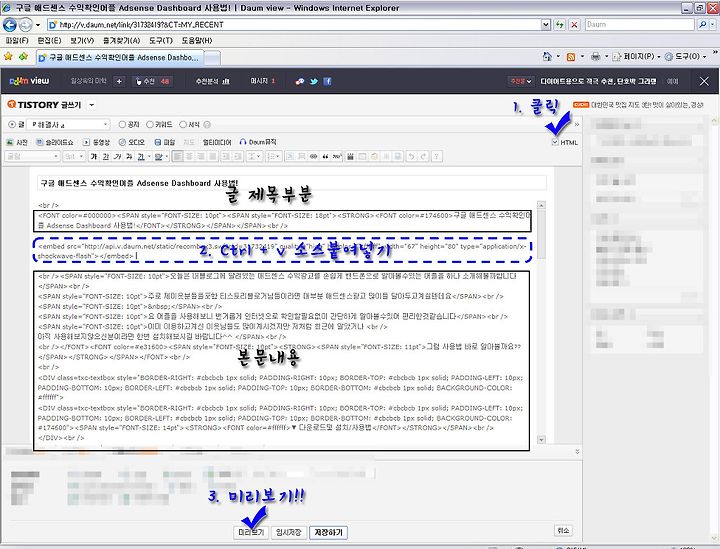
Task: Click the IE Forward navigation arrow
Action: [26, 24]
